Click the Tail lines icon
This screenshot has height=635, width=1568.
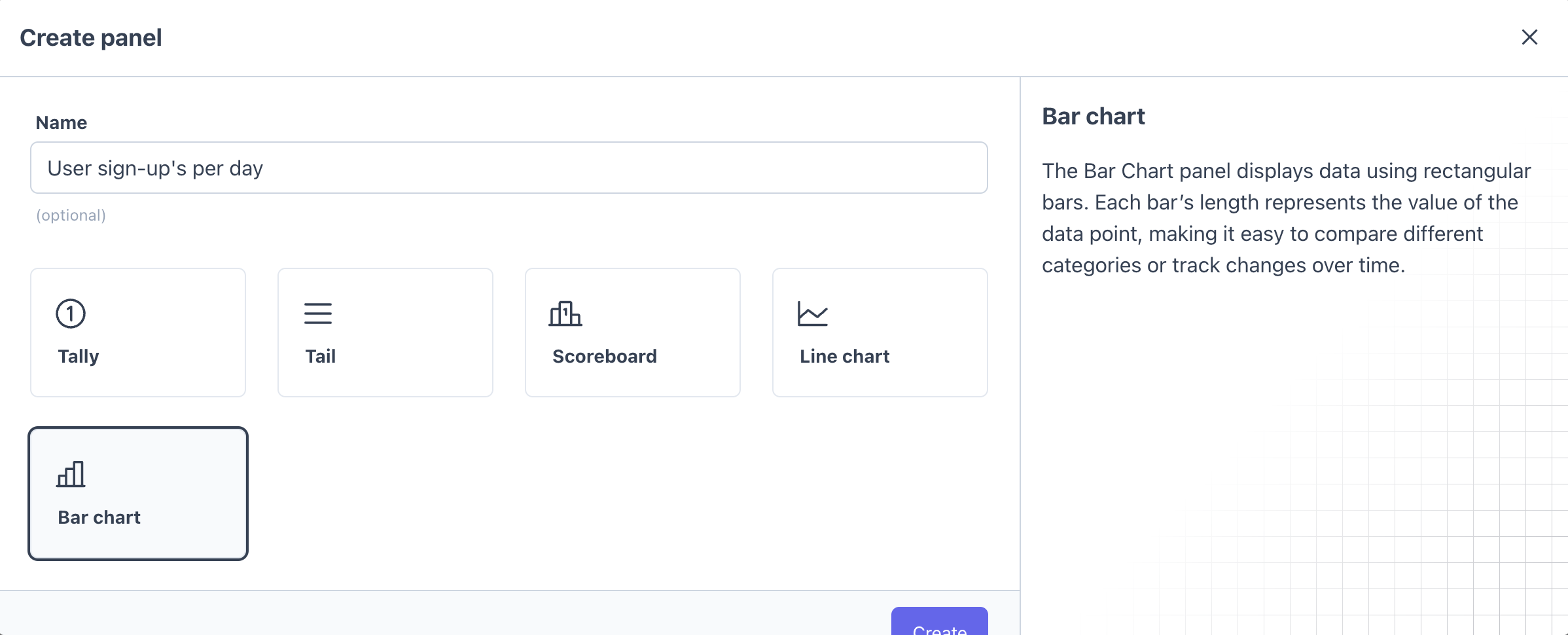click(318, 314)
